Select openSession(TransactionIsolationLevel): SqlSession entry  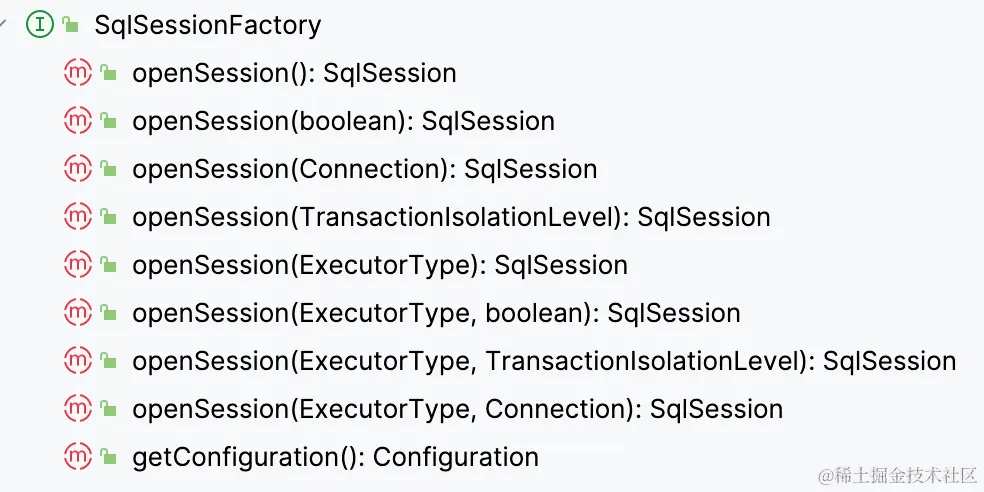coord(451,217)
